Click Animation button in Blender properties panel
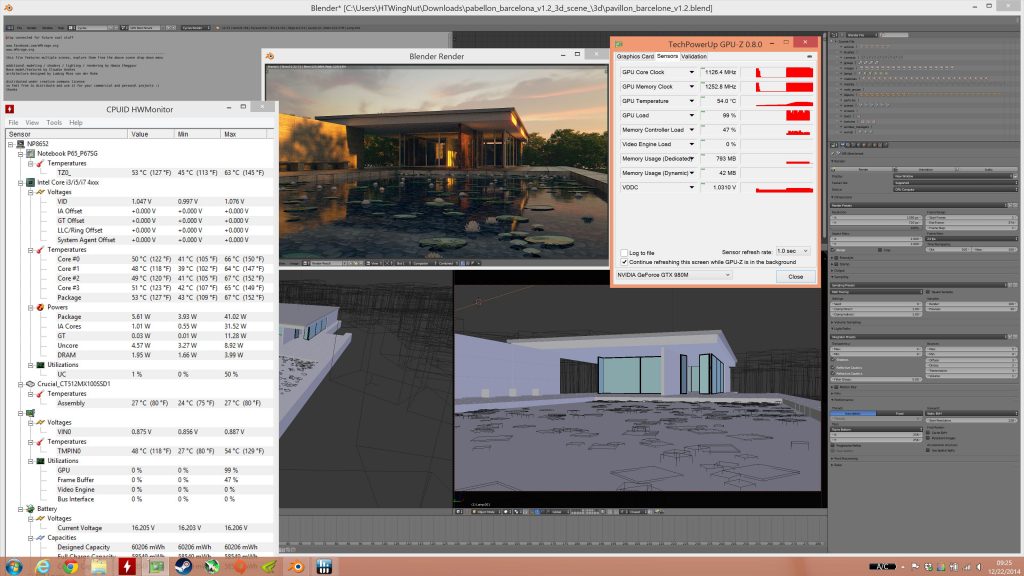Image resolution: width=1024 pixels, height=576 pixels. (925, 170)
